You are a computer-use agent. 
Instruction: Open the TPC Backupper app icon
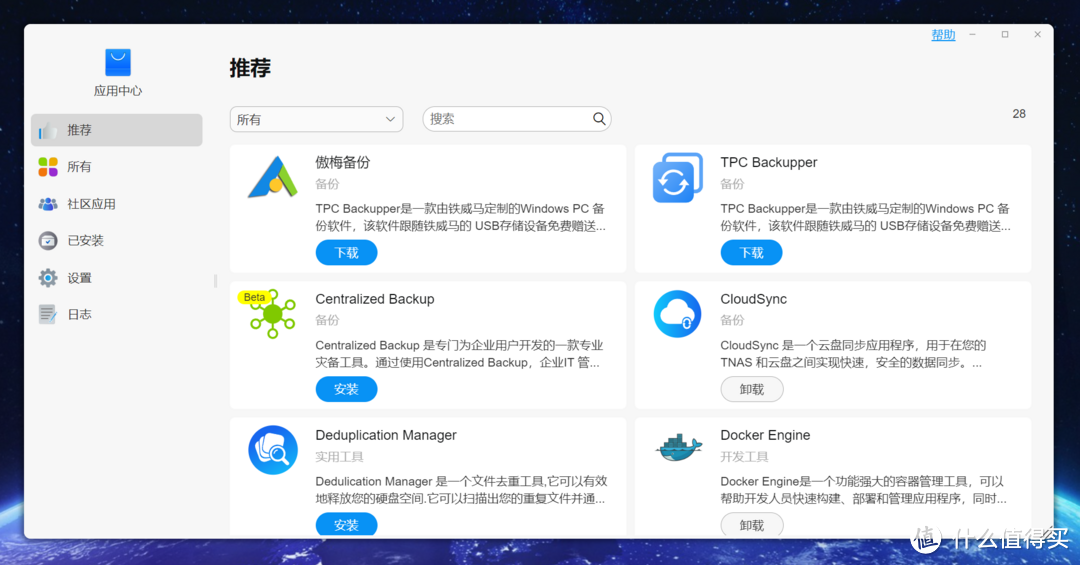tap(677, 178)
